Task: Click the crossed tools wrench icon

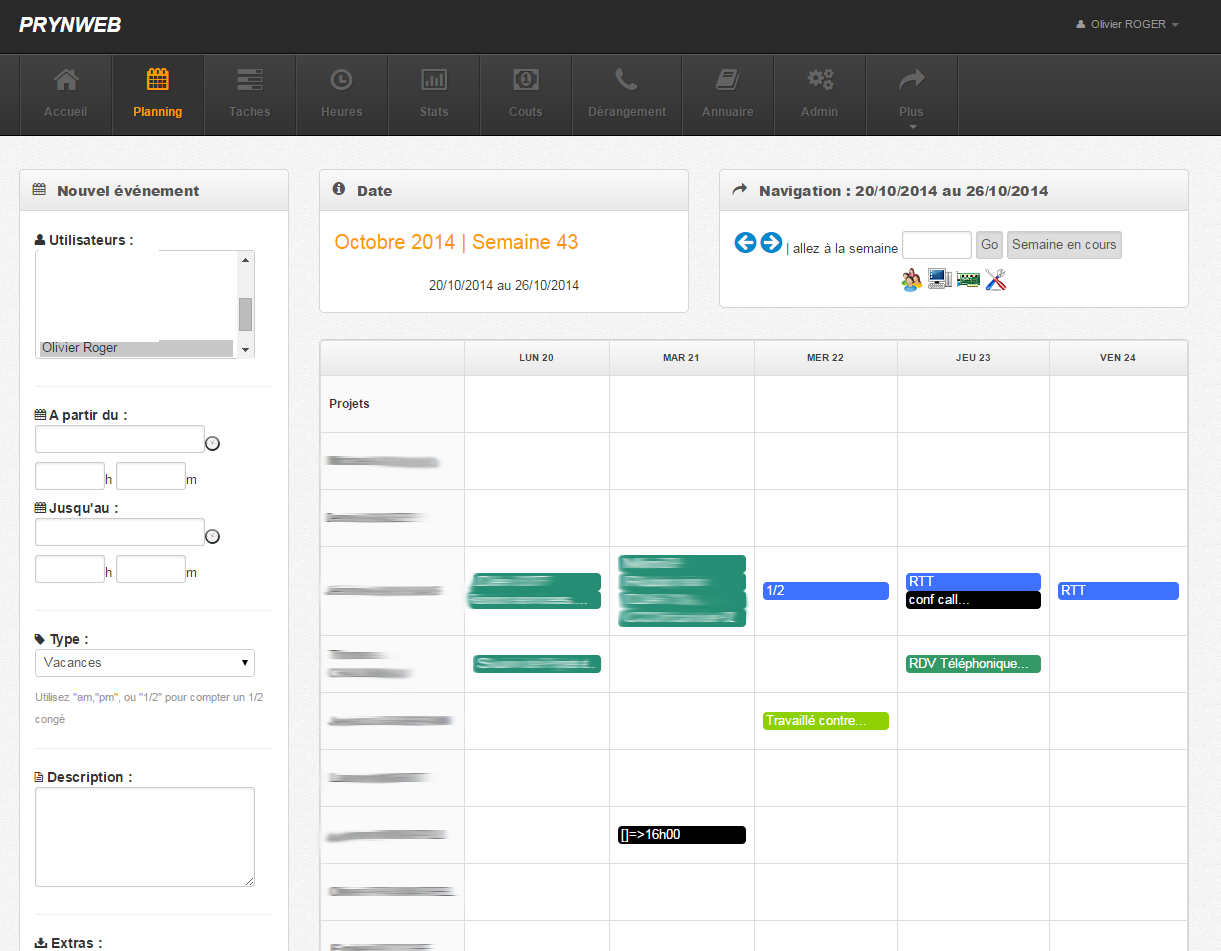Action: click(x=995, y=280)
